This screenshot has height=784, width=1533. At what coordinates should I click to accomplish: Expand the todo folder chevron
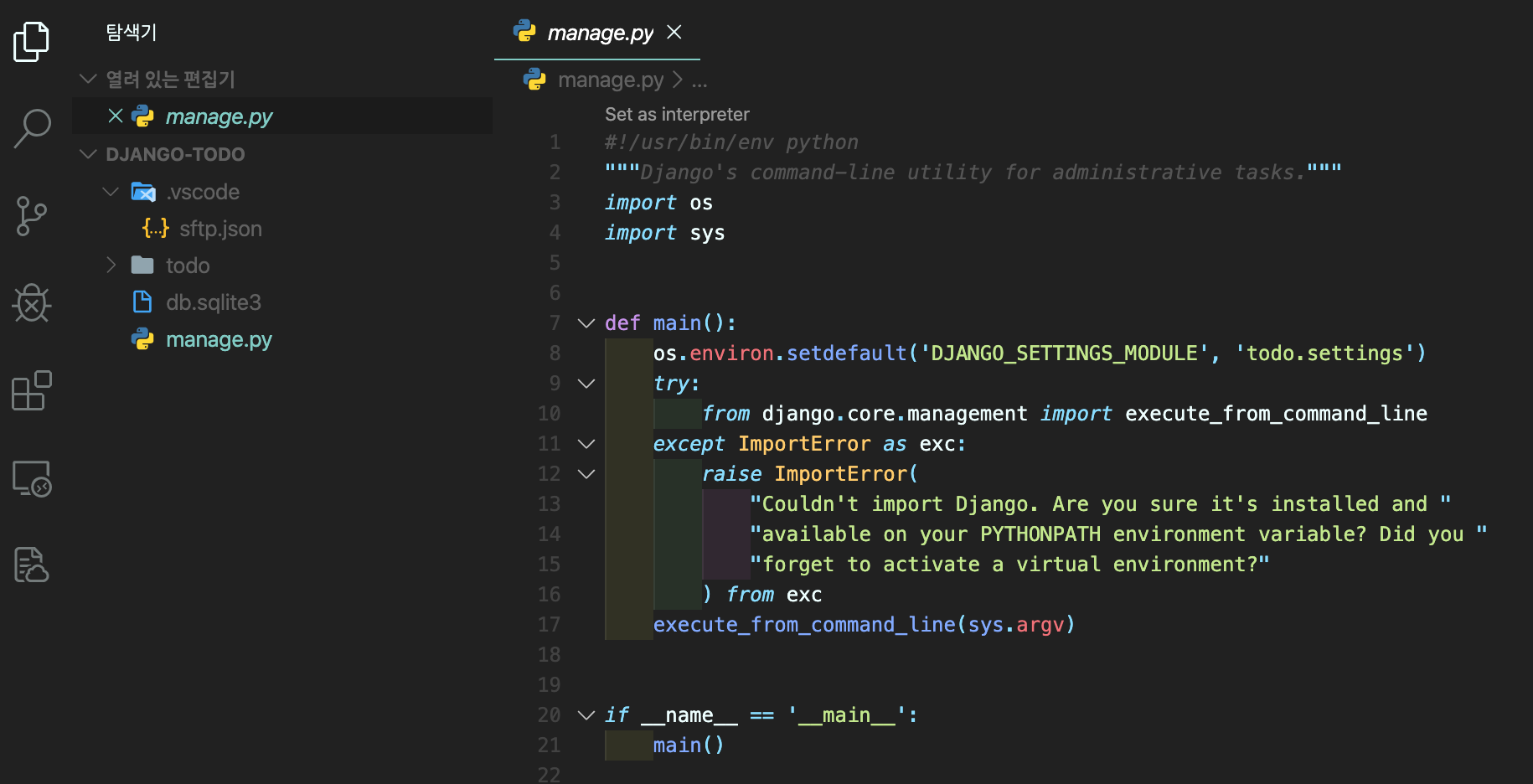111,266
